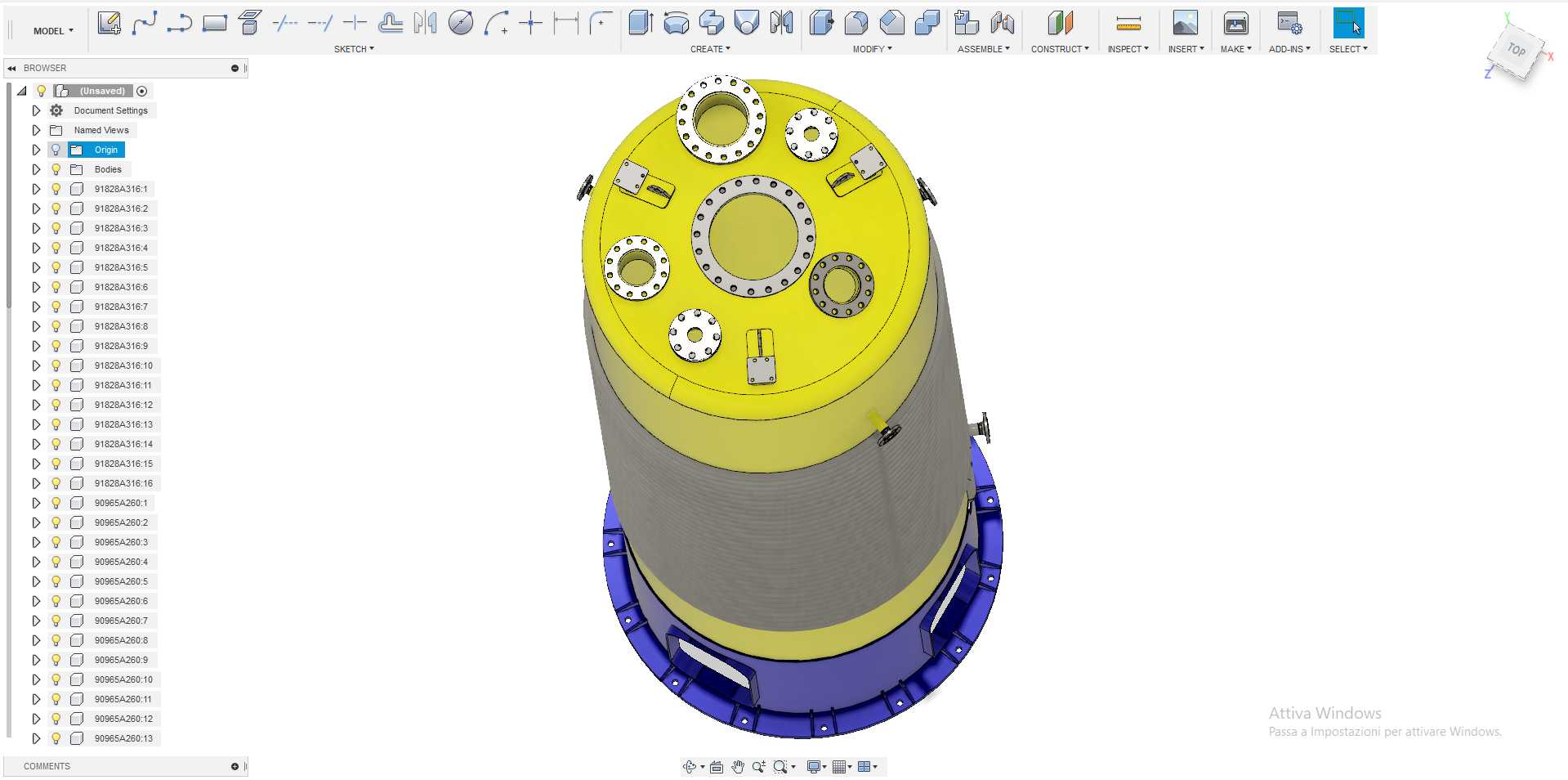Click the Select tool icon

click(x=1348, y=23)
